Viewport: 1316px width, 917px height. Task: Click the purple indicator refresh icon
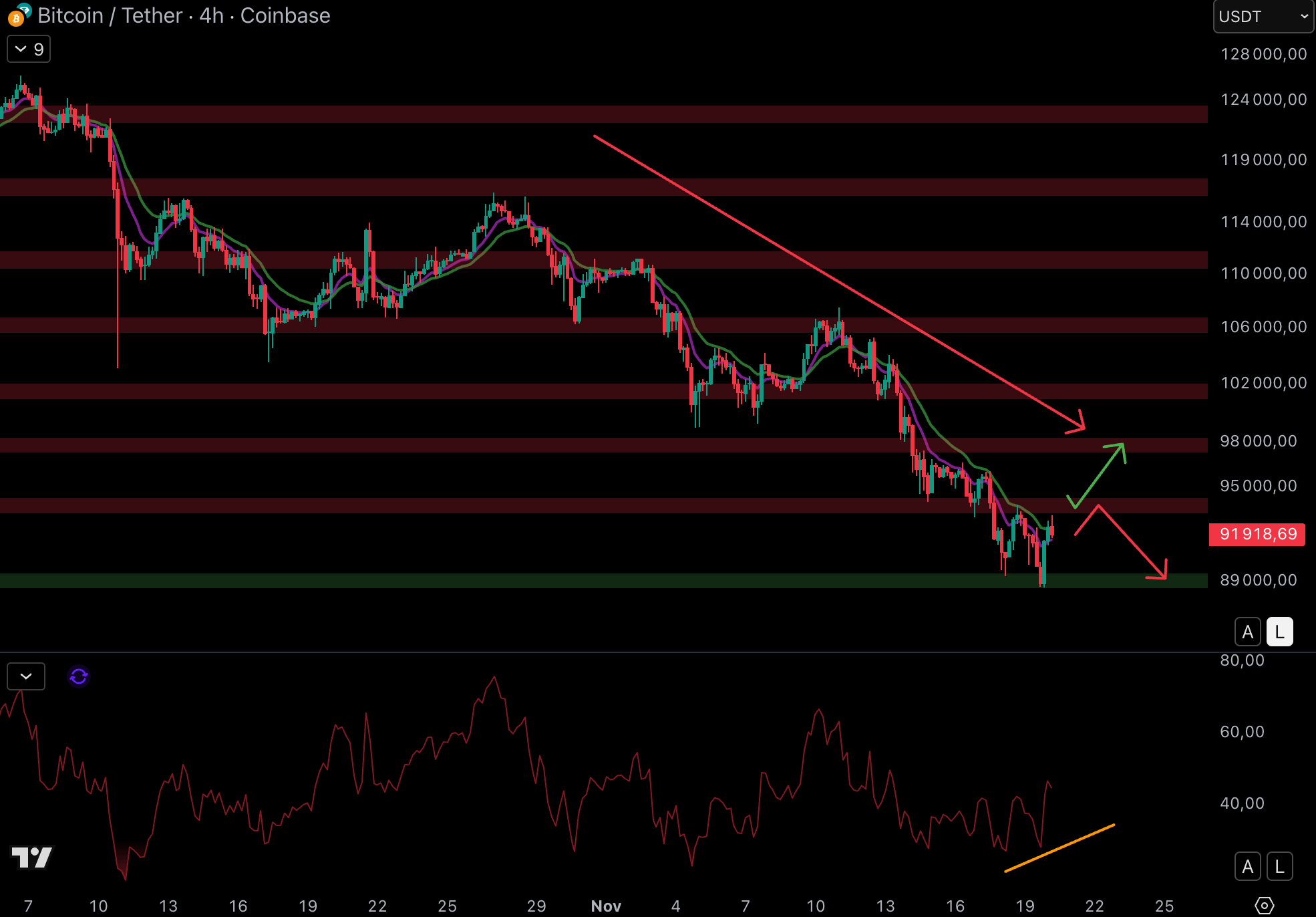(x=79, y=676)
